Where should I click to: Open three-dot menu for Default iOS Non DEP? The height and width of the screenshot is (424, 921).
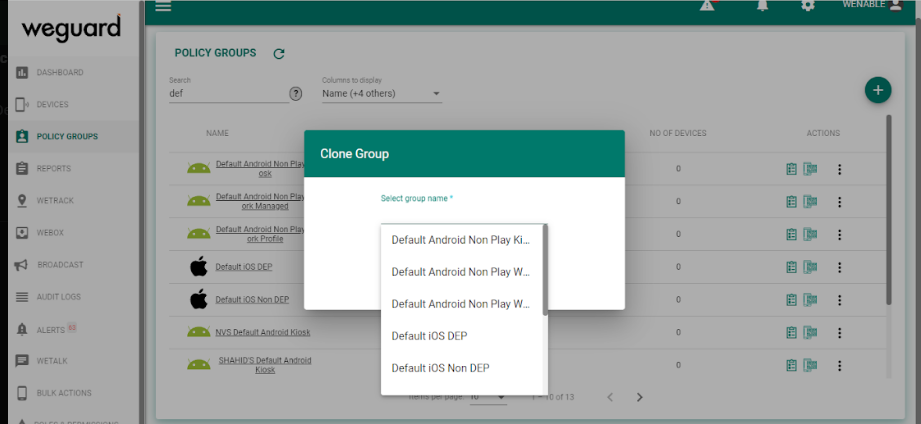(x=839, y=300)
